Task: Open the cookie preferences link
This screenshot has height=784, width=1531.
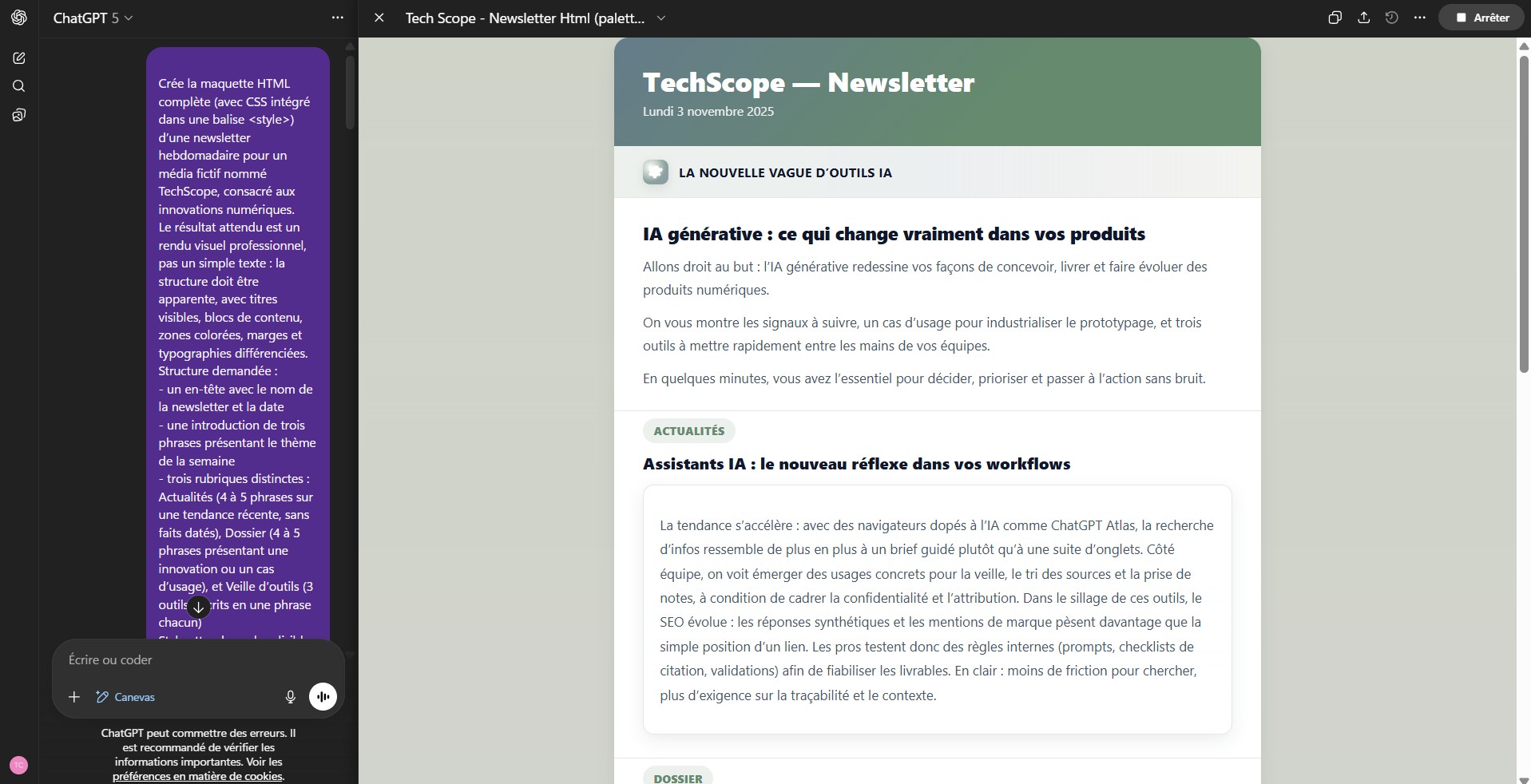Action: pos(197,776)
